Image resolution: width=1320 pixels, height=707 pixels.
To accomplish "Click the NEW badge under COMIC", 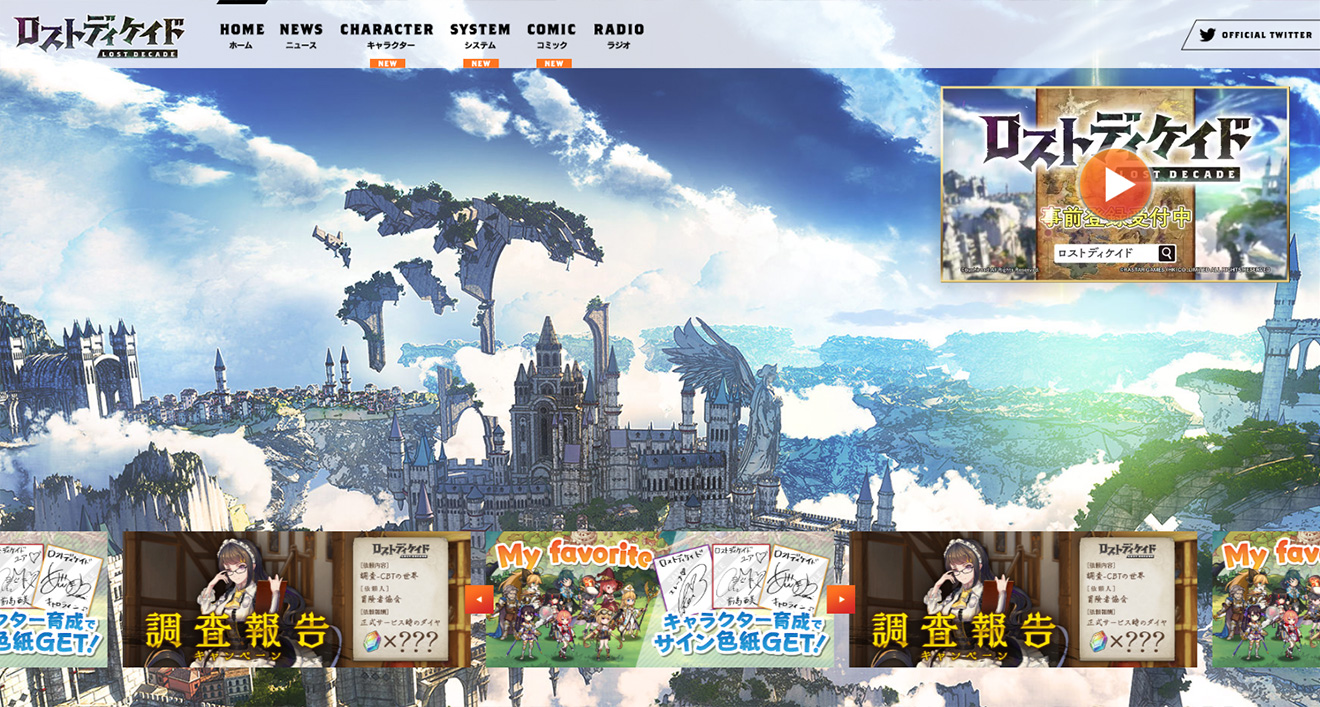I will pos(553,63).
